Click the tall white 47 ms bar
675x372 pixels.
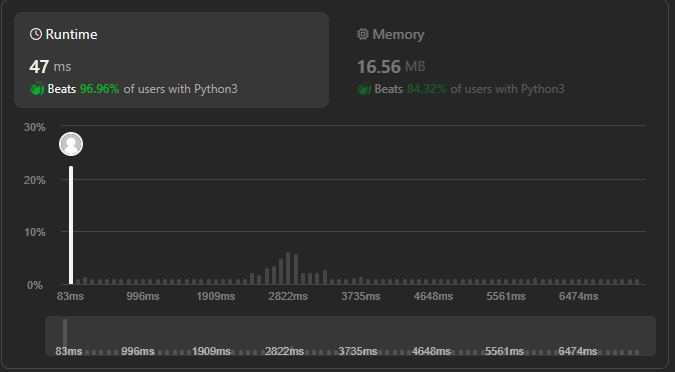point(71,225)
